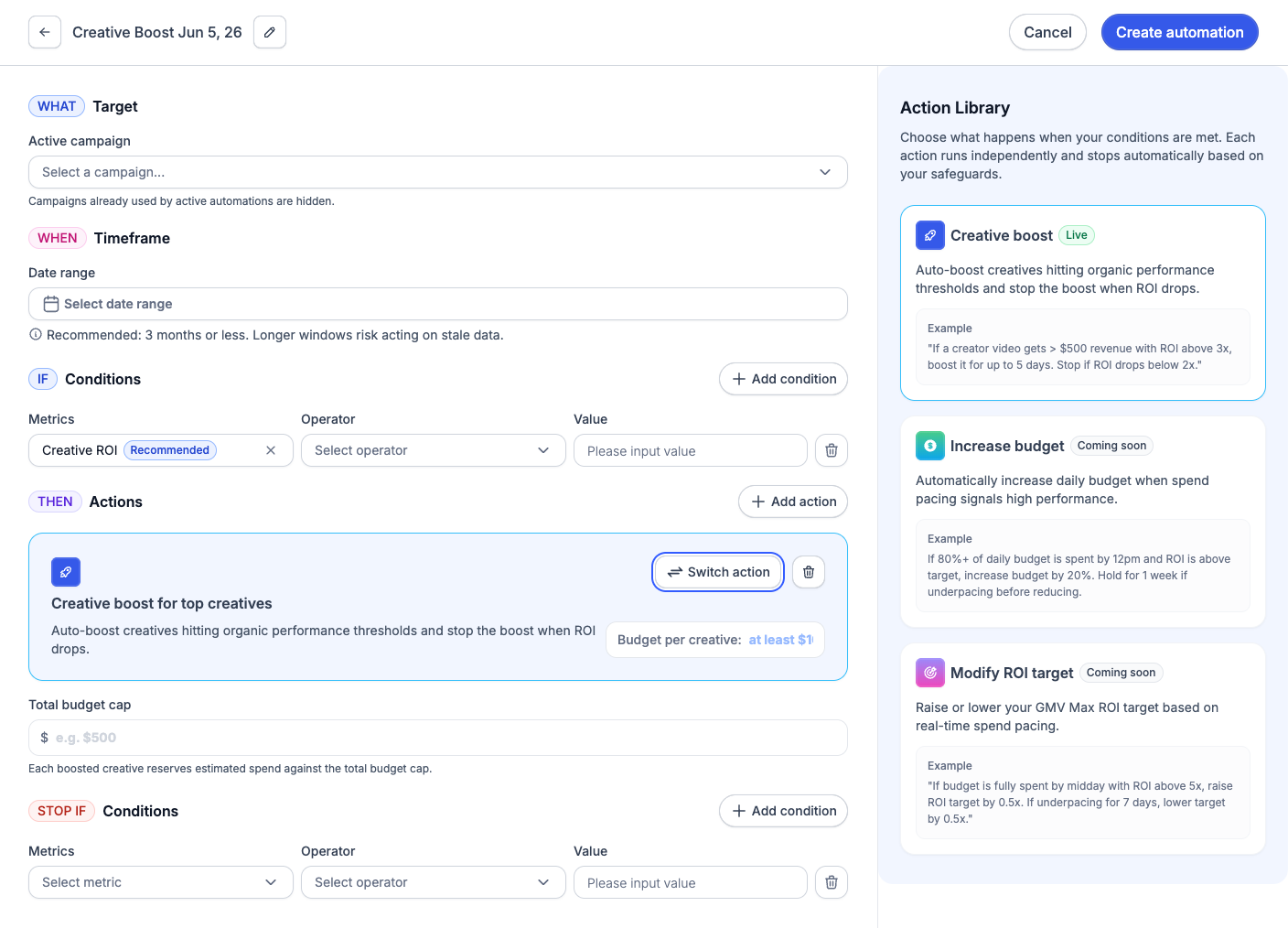Screen dimensions: 1288x928
Task: Delete the Creative boost action card
Action: pyautogui.click(x=809, y=572)
